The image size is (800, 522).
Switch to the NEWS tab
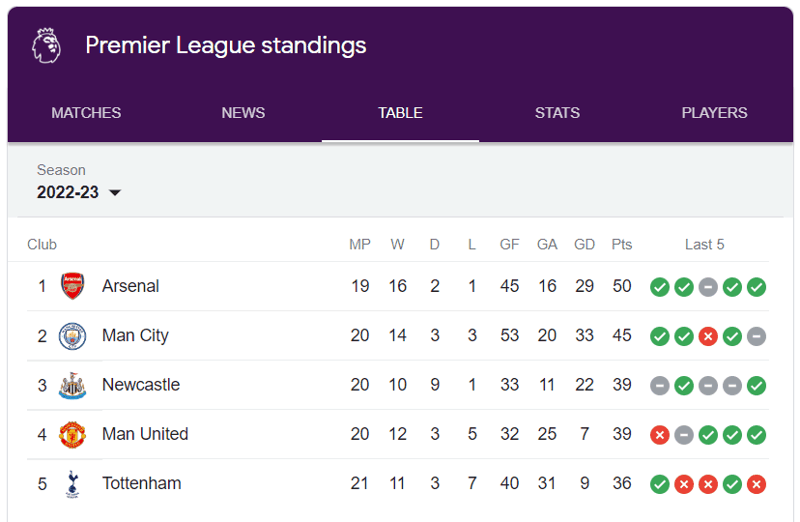point(243,113)
